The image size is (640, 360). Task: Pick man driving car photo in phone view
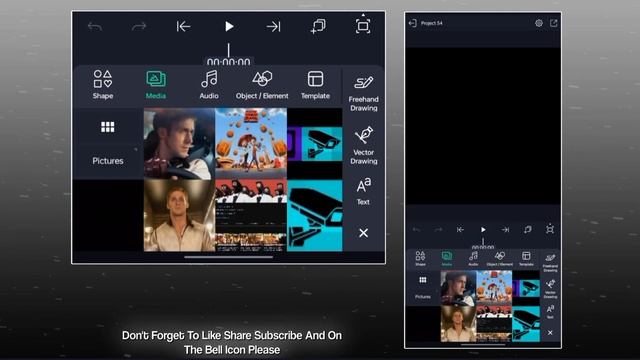pyautogui.click(x=458, y=288)
